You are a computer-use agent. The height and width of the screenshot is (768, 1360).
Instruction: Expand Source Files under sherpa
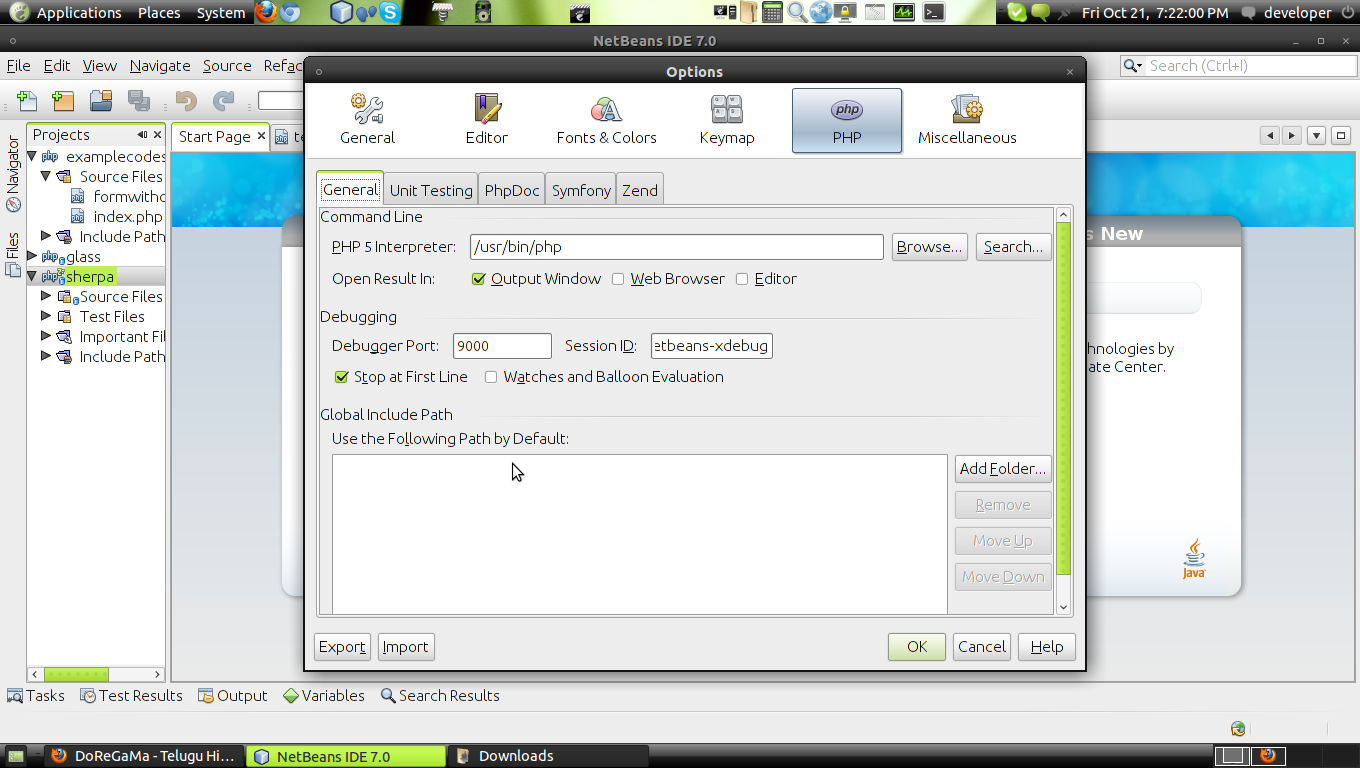coord(46,296)
